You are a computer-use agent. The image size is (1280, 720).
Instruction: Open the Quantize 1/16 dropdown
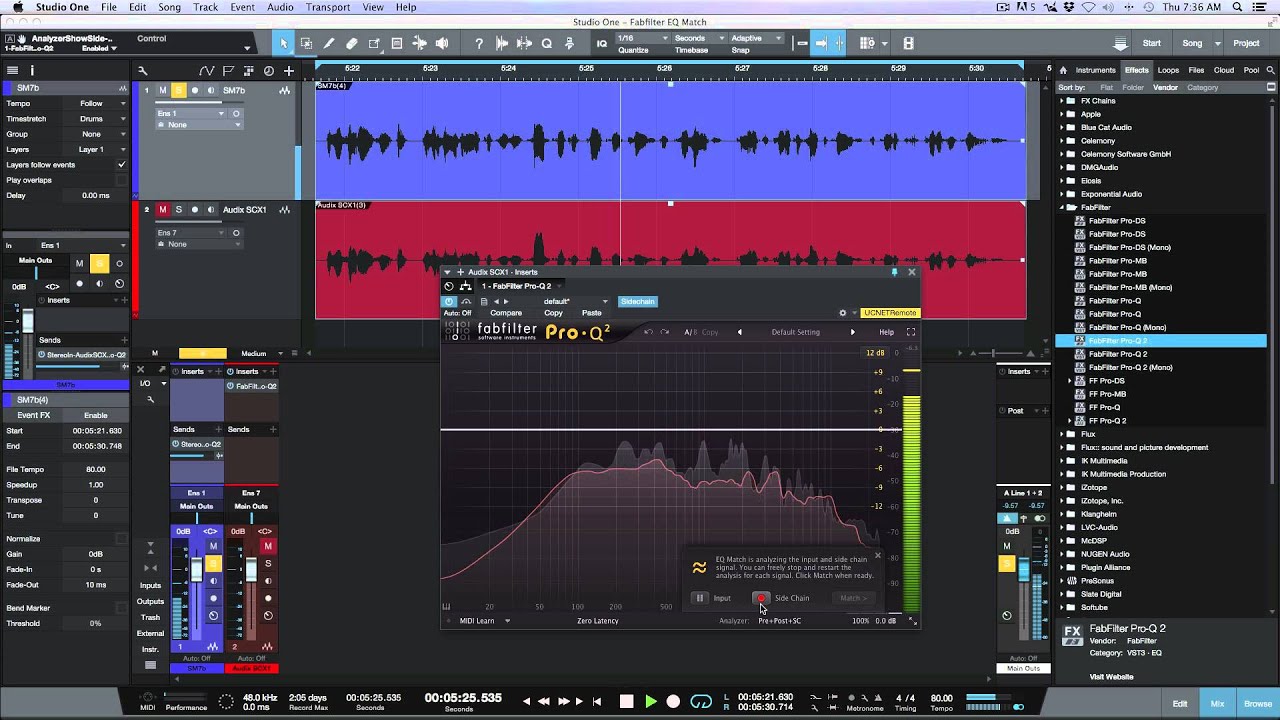tap(643, 38)
